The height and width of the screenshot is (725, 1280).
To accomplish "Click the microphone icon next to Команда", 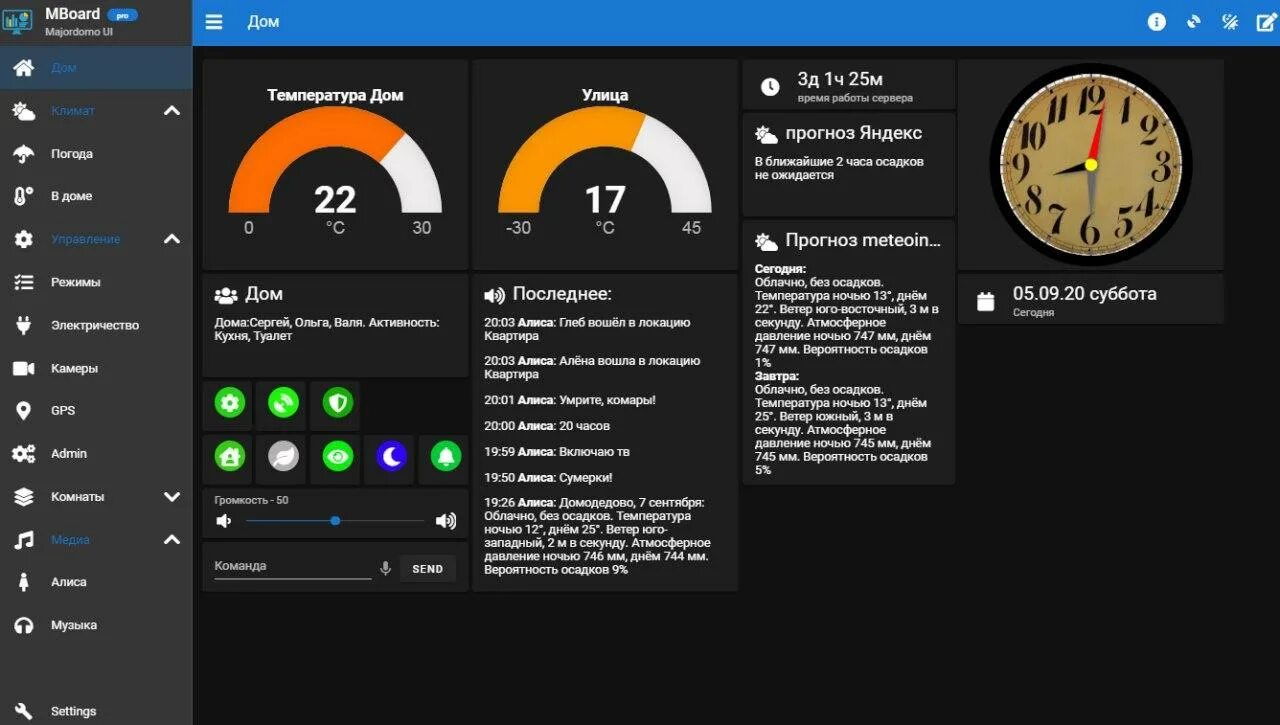I will pyautogui.click(x=385, y=569).
